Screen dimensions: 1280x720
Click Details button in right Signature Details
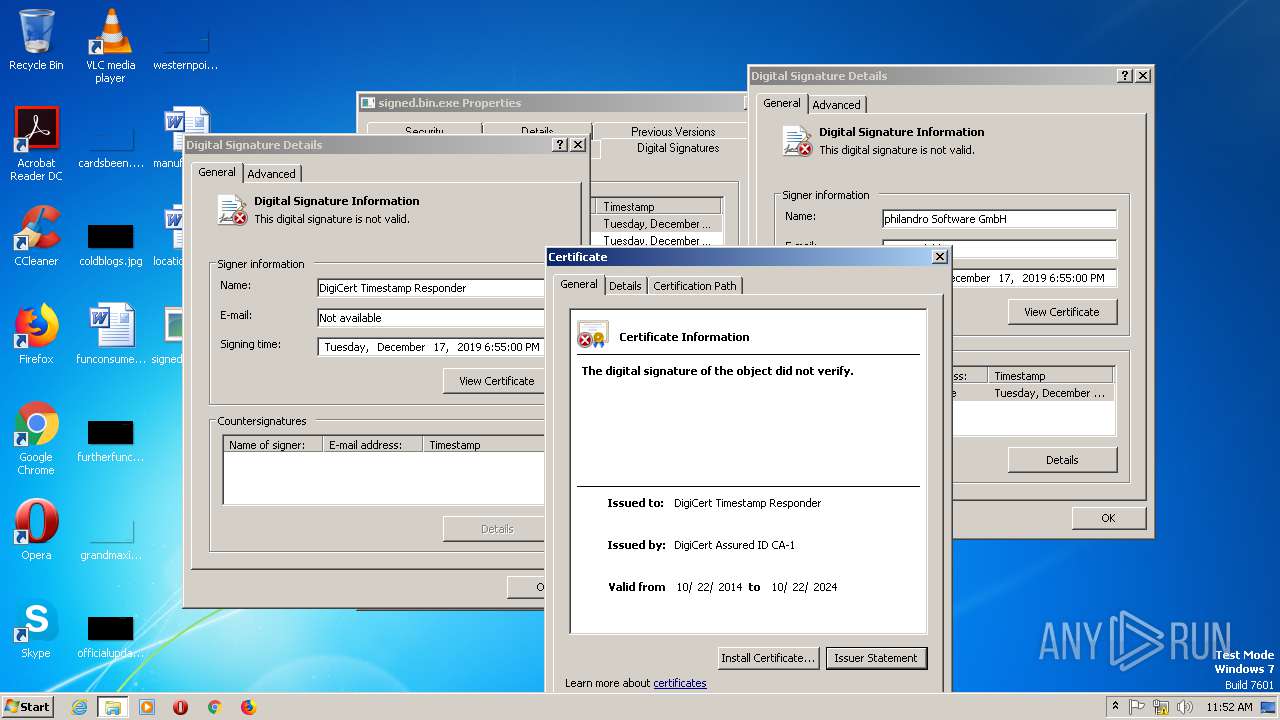point(1062,460)
